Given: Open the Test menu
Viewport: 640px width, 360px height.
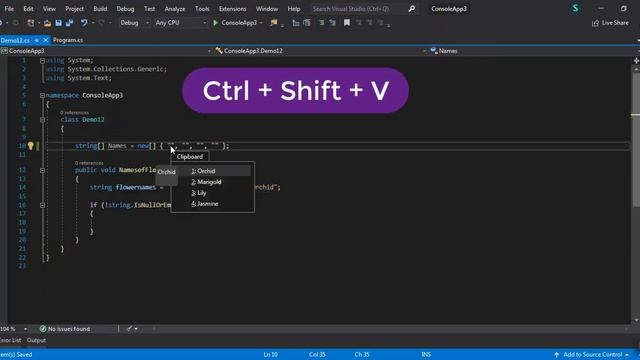Looking at the screenshot, I should coord(149,9).
